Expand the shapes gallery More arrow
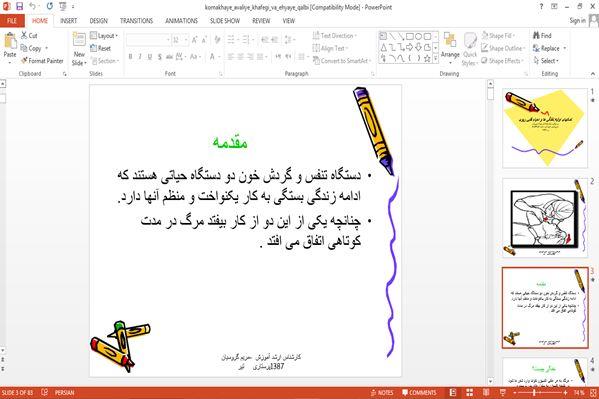Image resolution: width=599 pixels, height=399 pixels. tap(435, 58)
